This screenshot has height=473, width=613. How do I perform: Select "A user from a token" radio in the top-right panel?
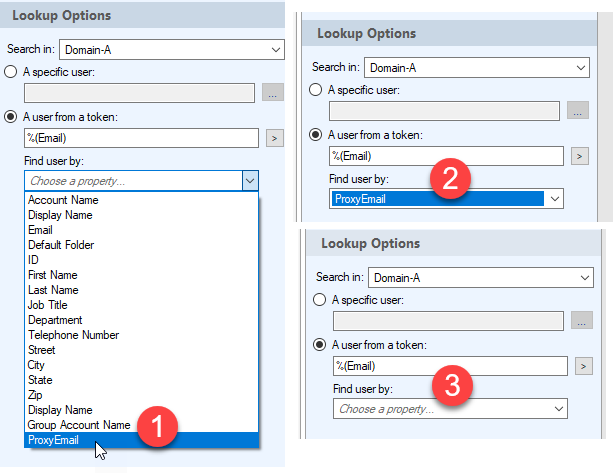[316, 135]
